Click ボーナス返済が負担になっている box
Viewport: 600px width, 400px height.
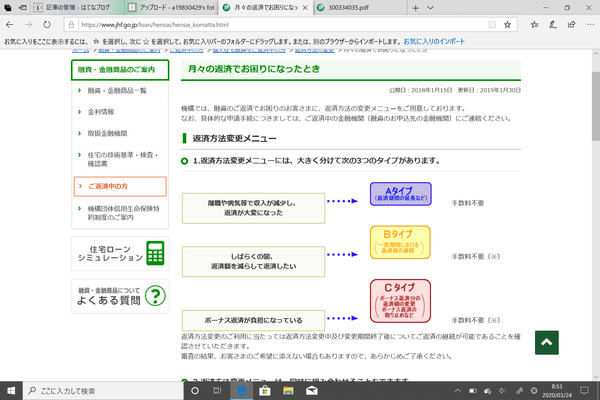click(x=253, y=320)
